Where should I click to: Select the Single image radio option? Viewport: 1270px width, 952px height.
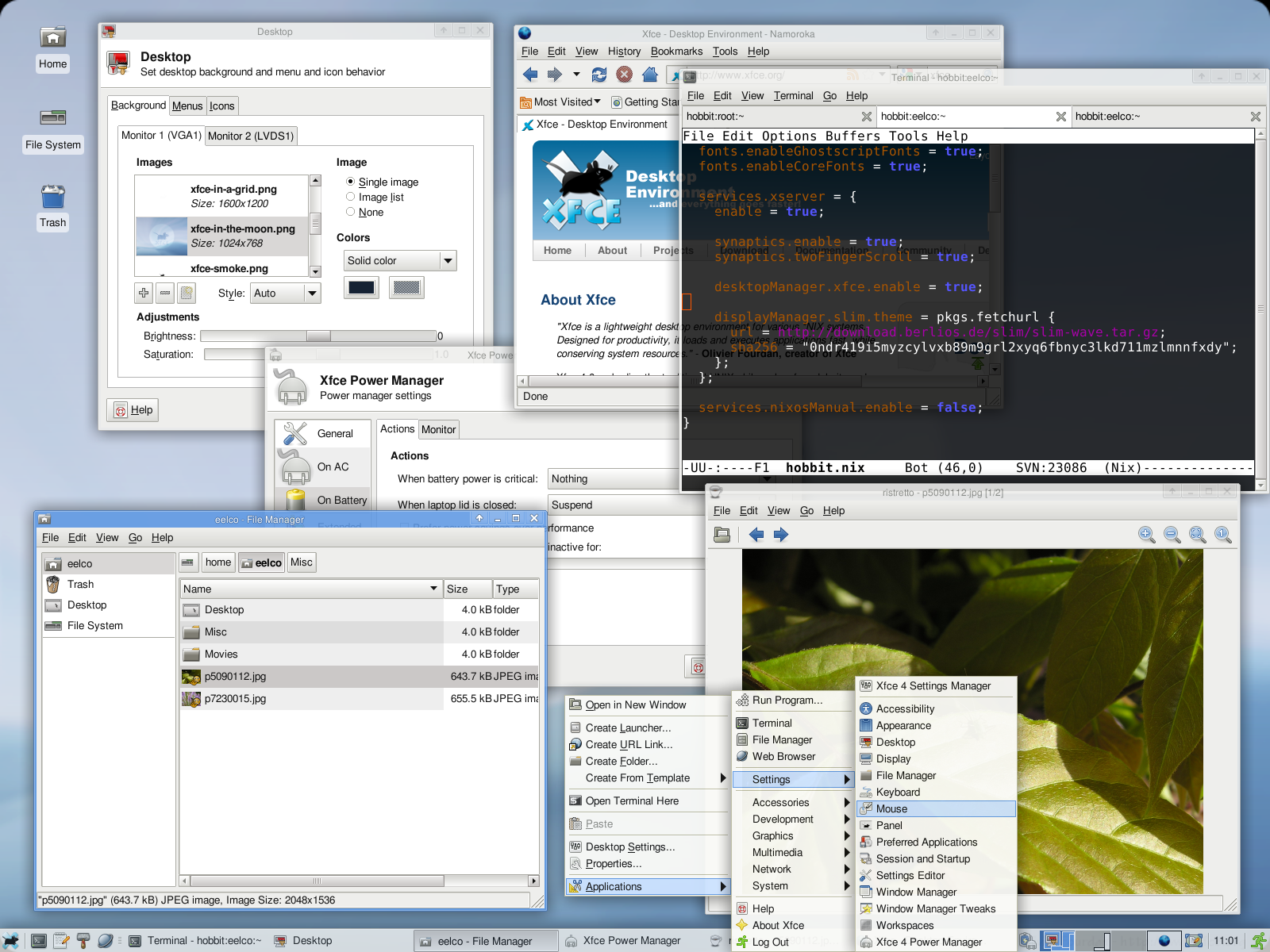pyautogui.click(x=351, y=182)
